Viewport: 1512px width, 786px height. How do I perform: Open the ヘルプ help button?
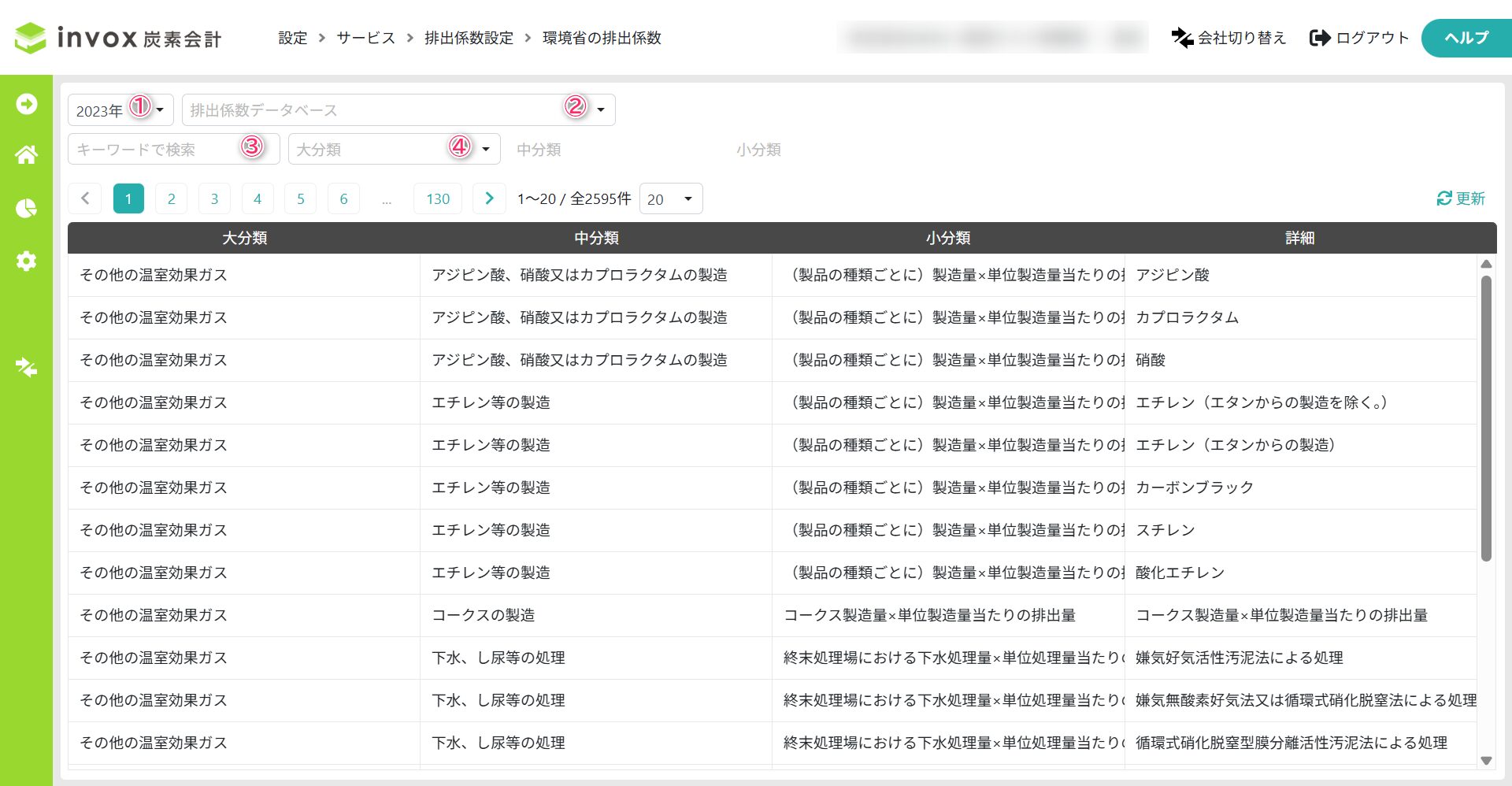click(x=1466, y=38)
